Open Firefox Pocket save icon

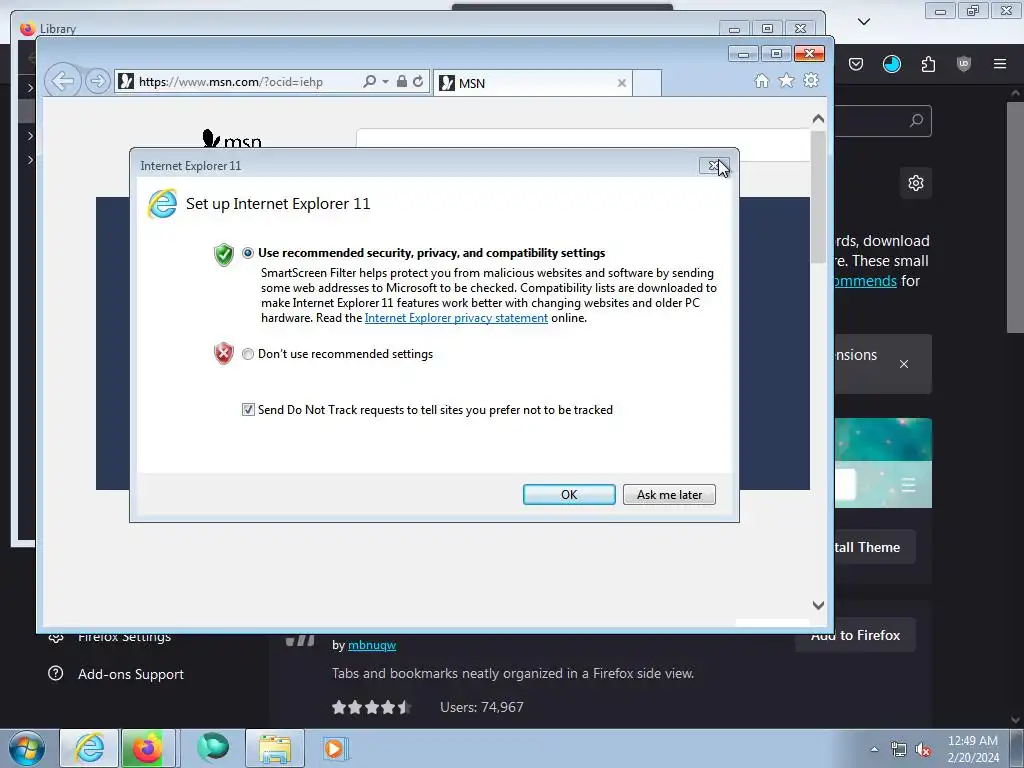pyautogui.click(x=856, y=64)
